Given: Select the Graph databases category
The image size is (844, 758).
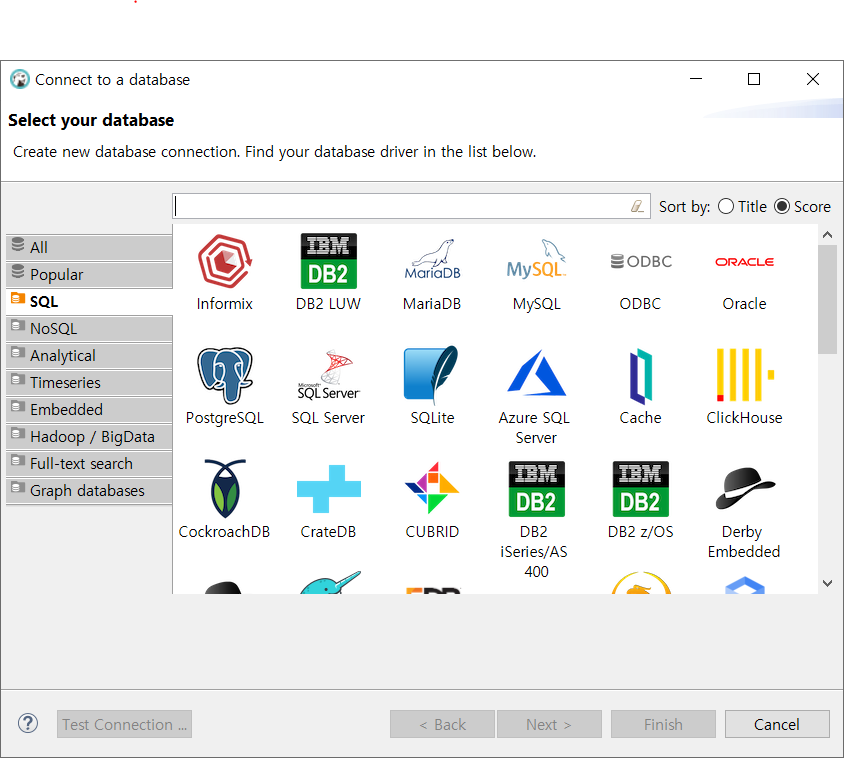Looking at the screenshot, I should (x=89, y=490).
